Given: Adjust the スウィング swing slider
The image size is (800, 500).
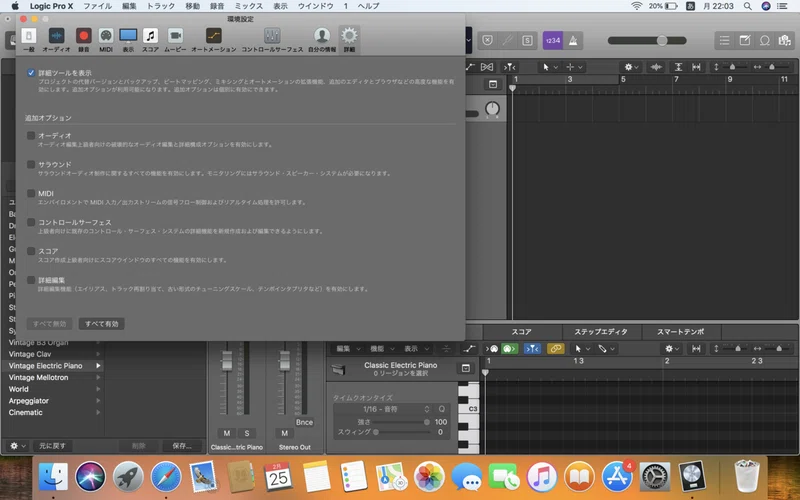Looking at the screenshot, I should coord(376,432).
